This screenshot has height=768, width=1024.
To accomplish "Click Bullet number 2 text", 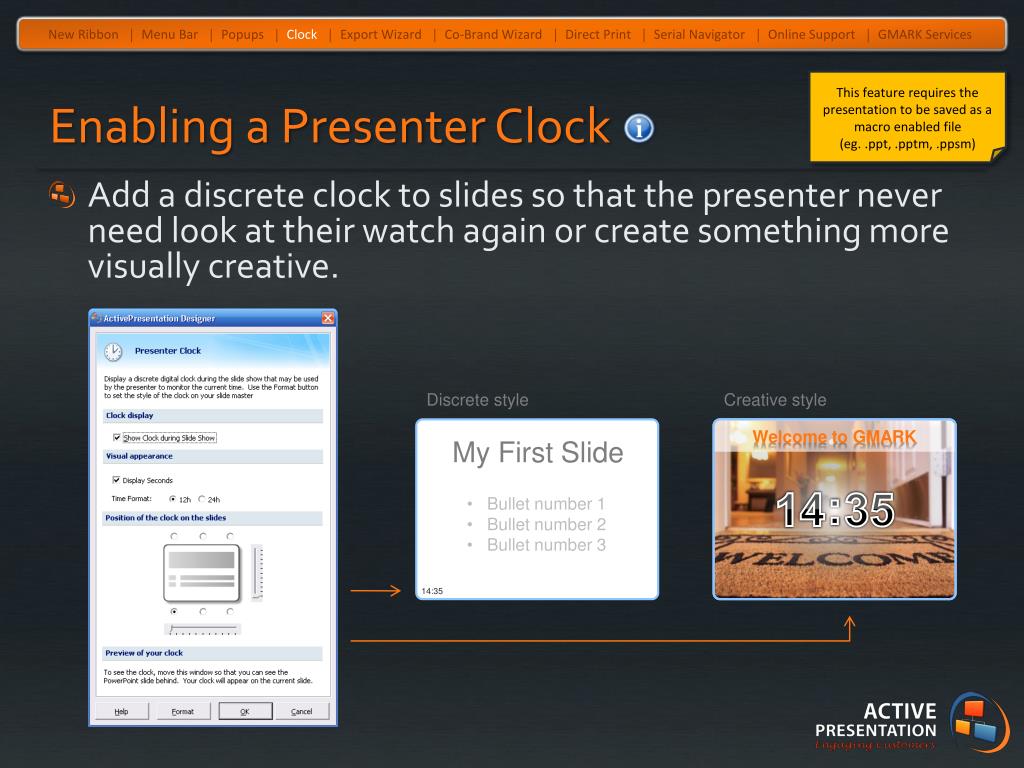I will pos(547,524).
